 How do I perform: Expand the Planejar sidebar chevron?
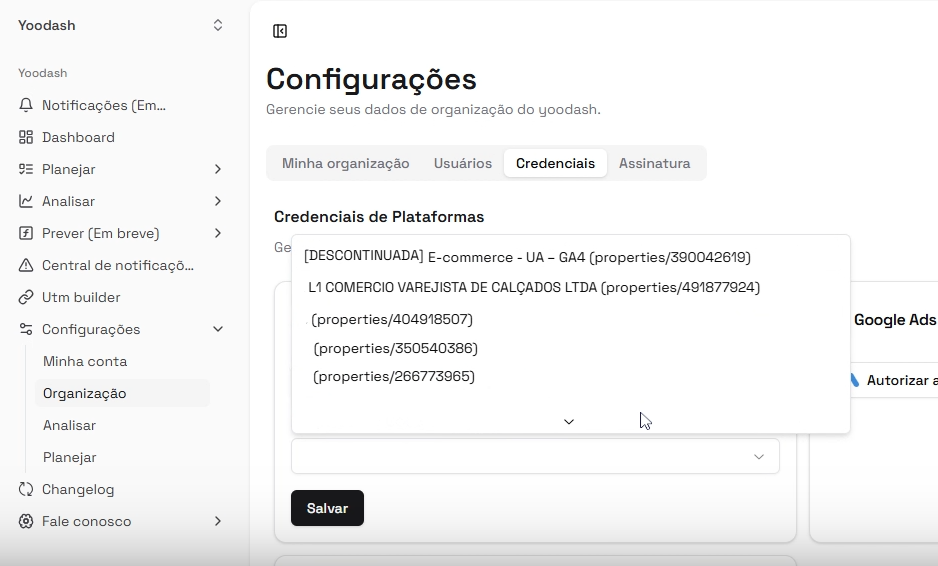pyautogui.click(x=218, y=169)
